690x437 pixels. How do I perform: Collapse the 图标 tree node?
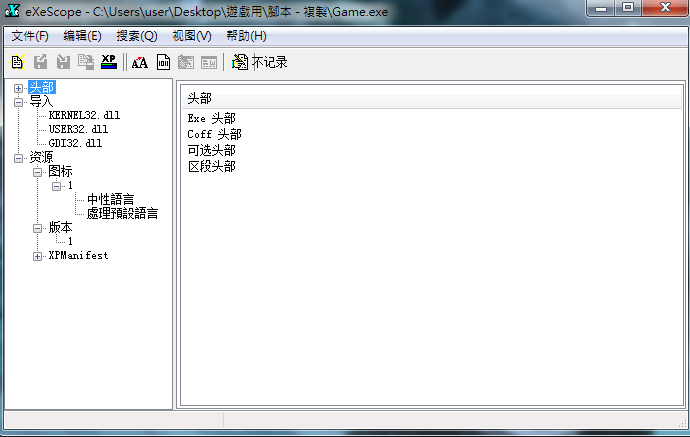[37, 173]
